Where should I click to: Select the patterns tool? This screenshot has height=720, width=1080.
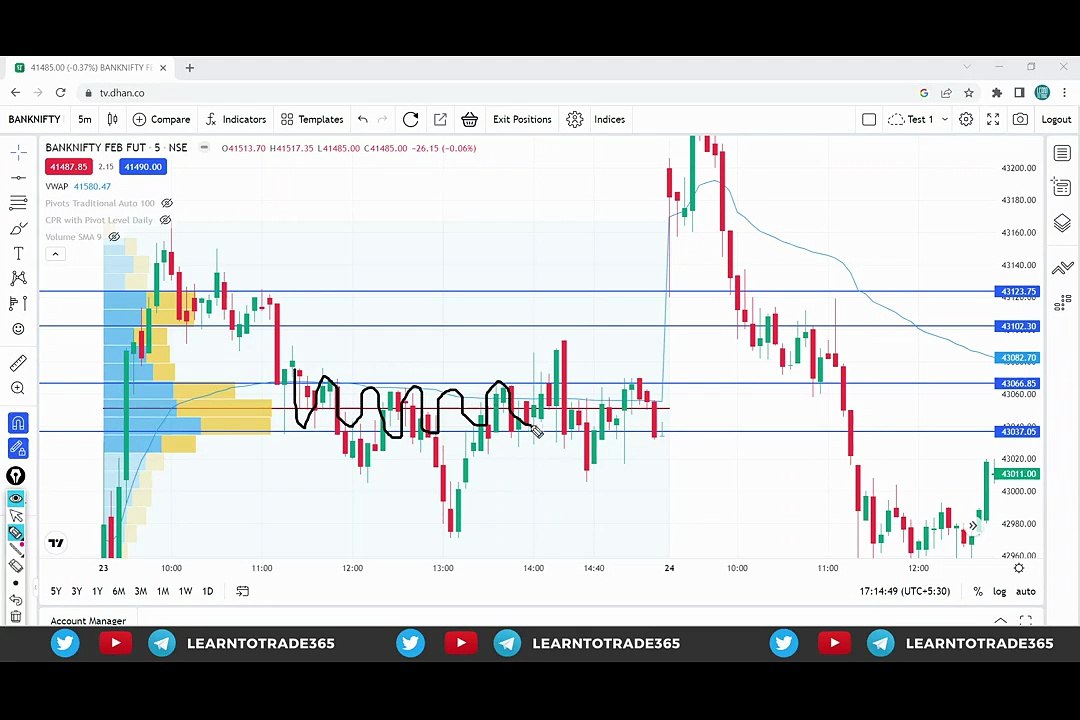click(19, 278)
